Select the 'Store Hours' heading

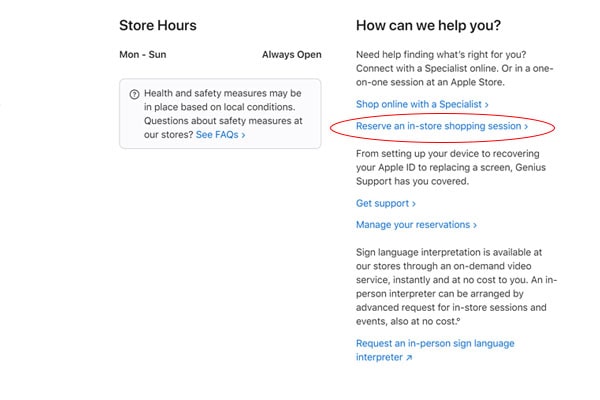tap(158, 25)
